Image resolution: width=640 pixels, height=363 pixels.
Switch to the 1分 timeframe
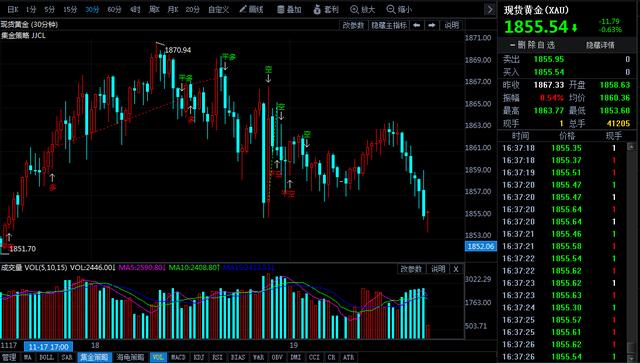[31, 9]
